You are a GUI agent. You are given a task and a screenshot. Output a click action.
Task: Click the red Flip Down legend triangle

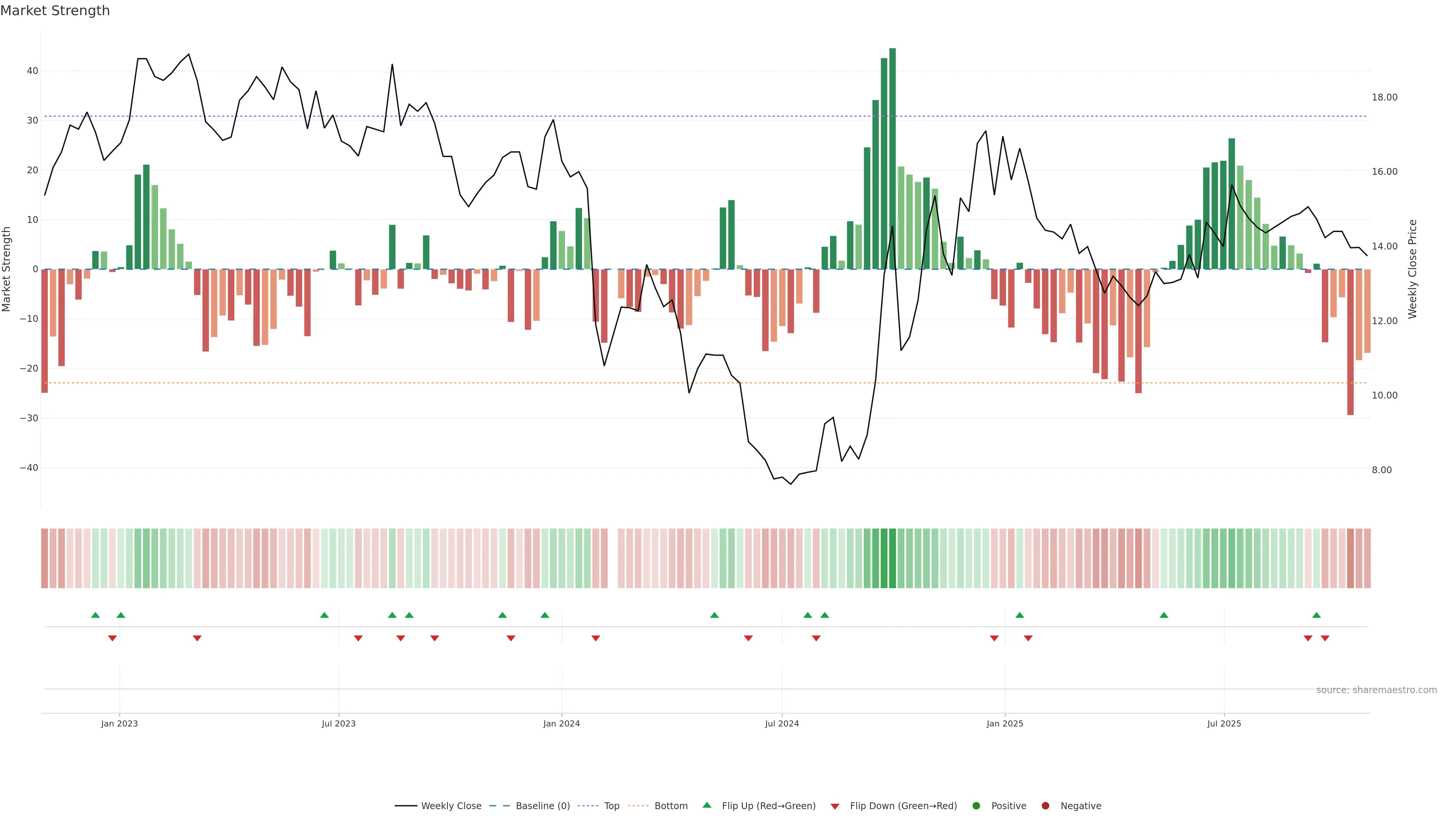(835, 806)
